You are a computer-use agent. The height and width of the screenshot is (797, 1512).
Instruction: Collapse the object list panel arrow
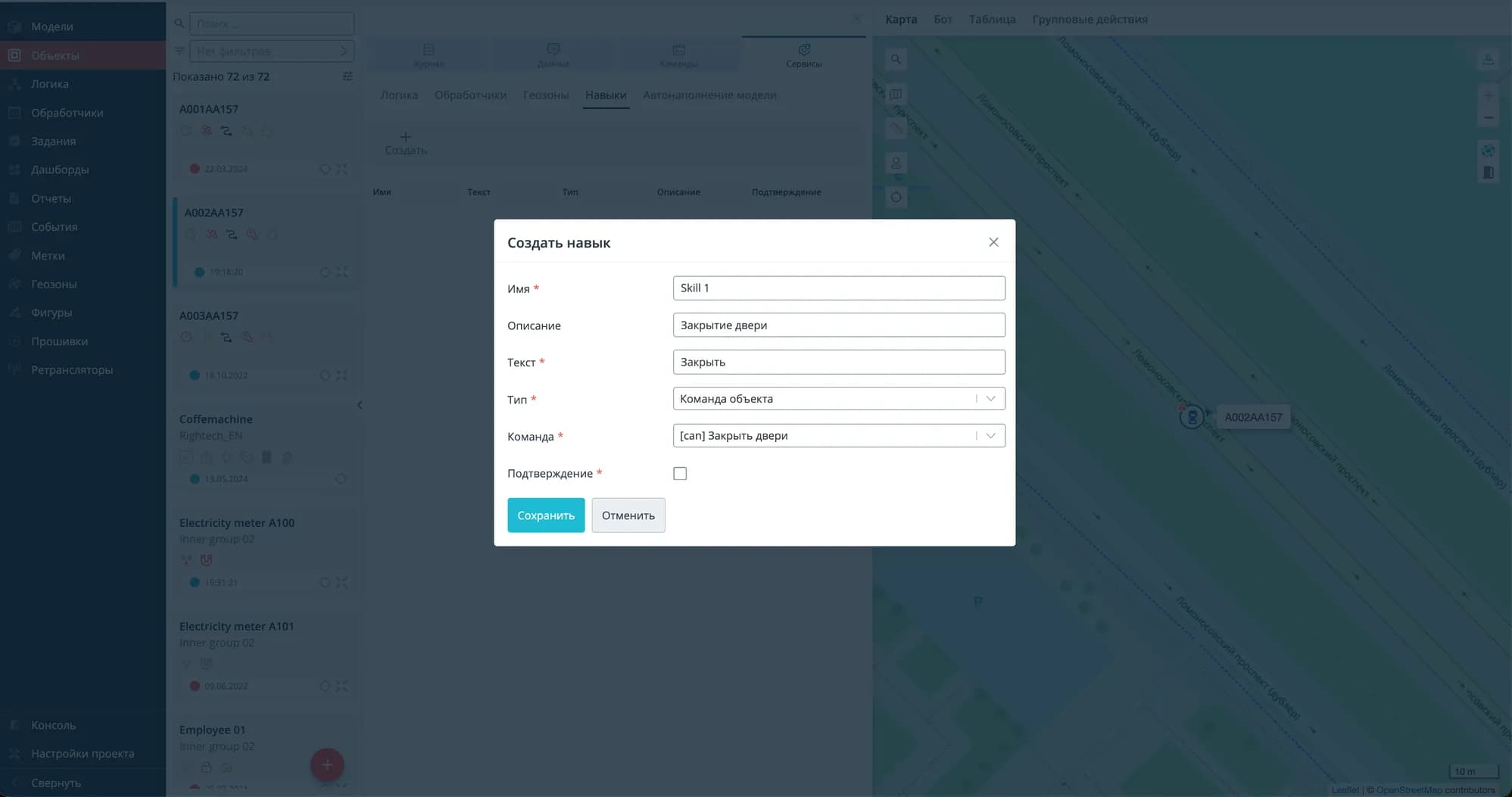[360, 405]
